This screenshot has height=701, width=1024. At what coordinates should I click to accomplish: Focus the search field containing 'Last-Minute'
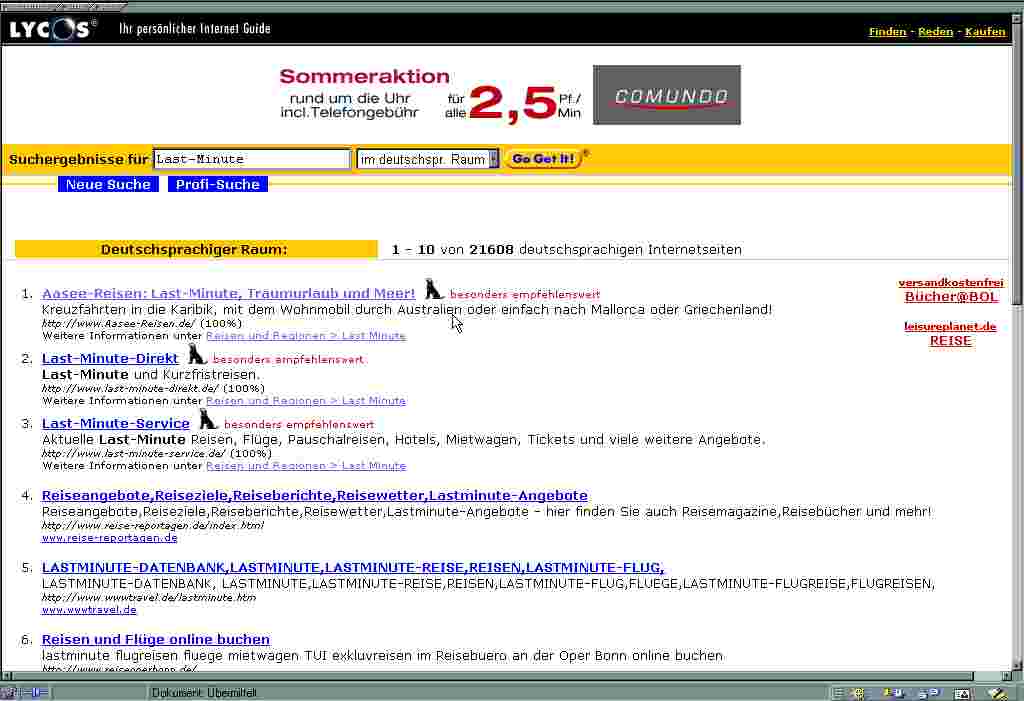pos(251,159)
